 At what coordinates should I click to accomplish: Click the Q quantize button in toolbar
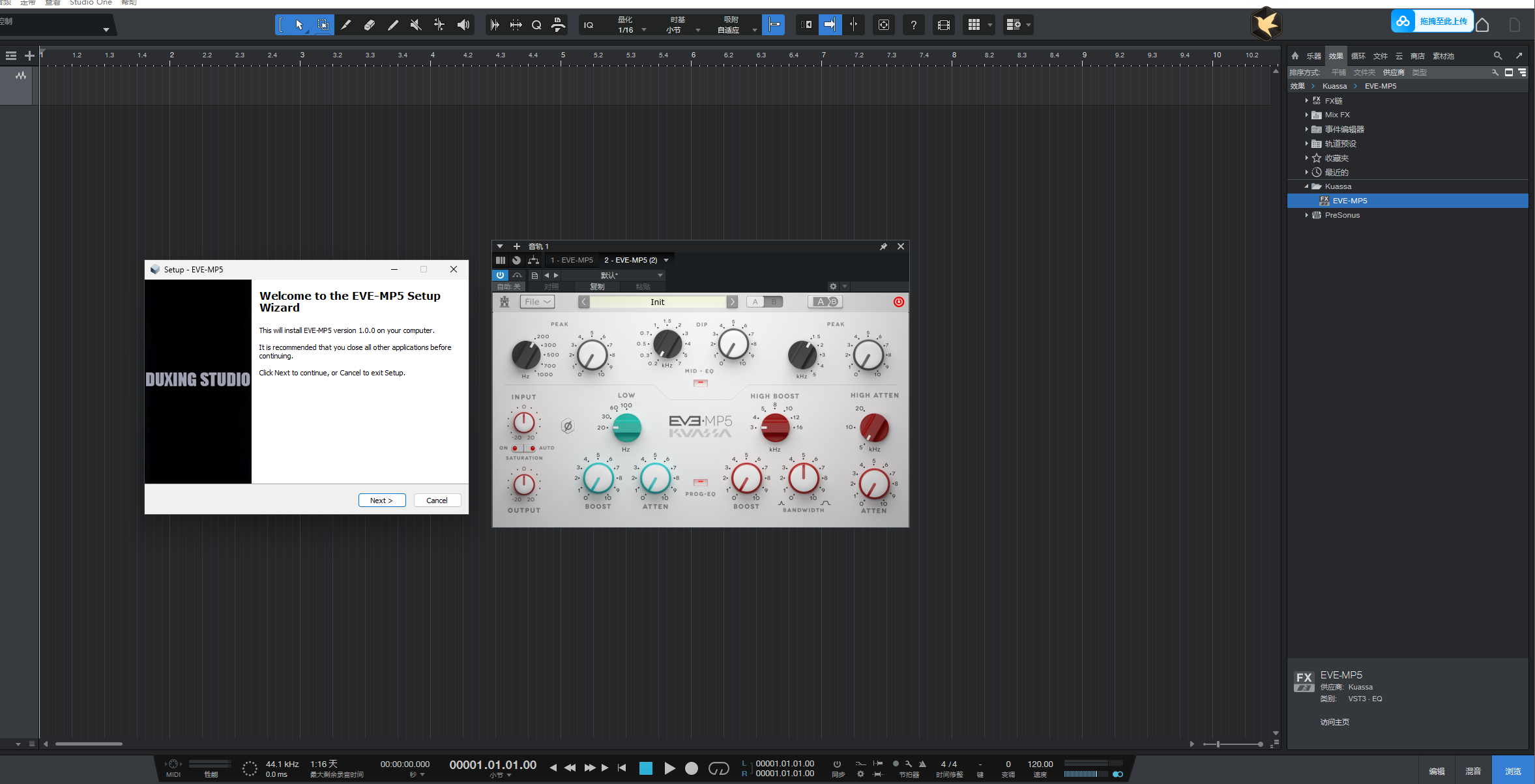click(536, 25)
